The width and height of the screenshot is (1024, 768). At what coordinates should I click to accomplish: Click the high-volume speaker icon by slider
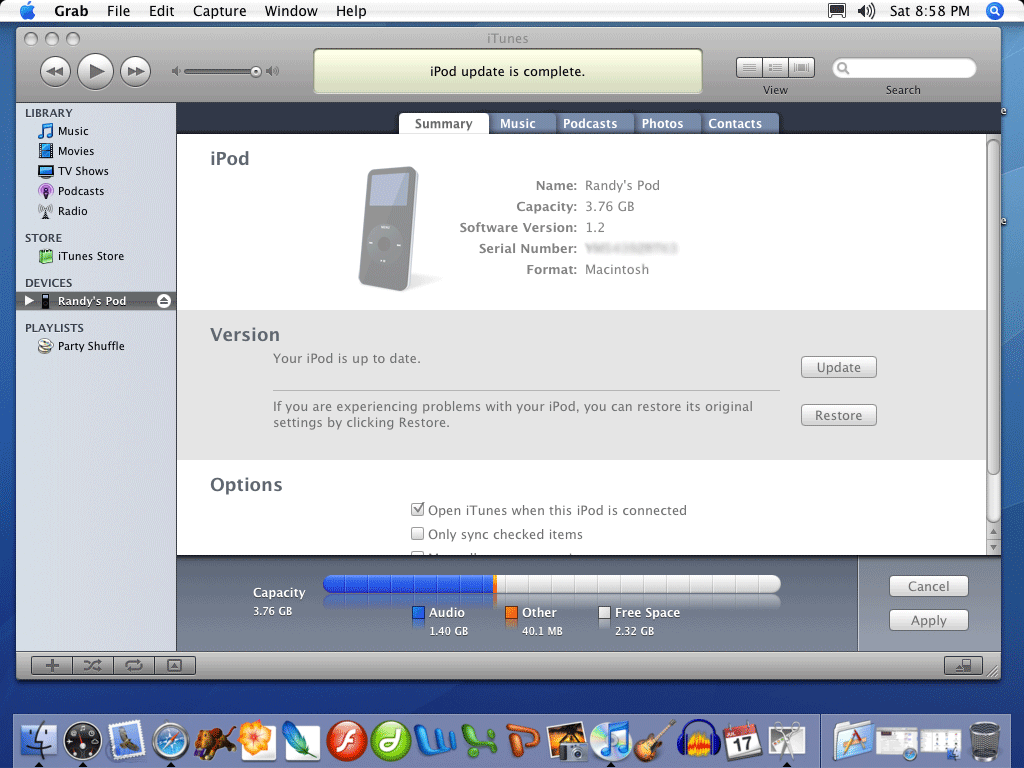coord(272,71)
